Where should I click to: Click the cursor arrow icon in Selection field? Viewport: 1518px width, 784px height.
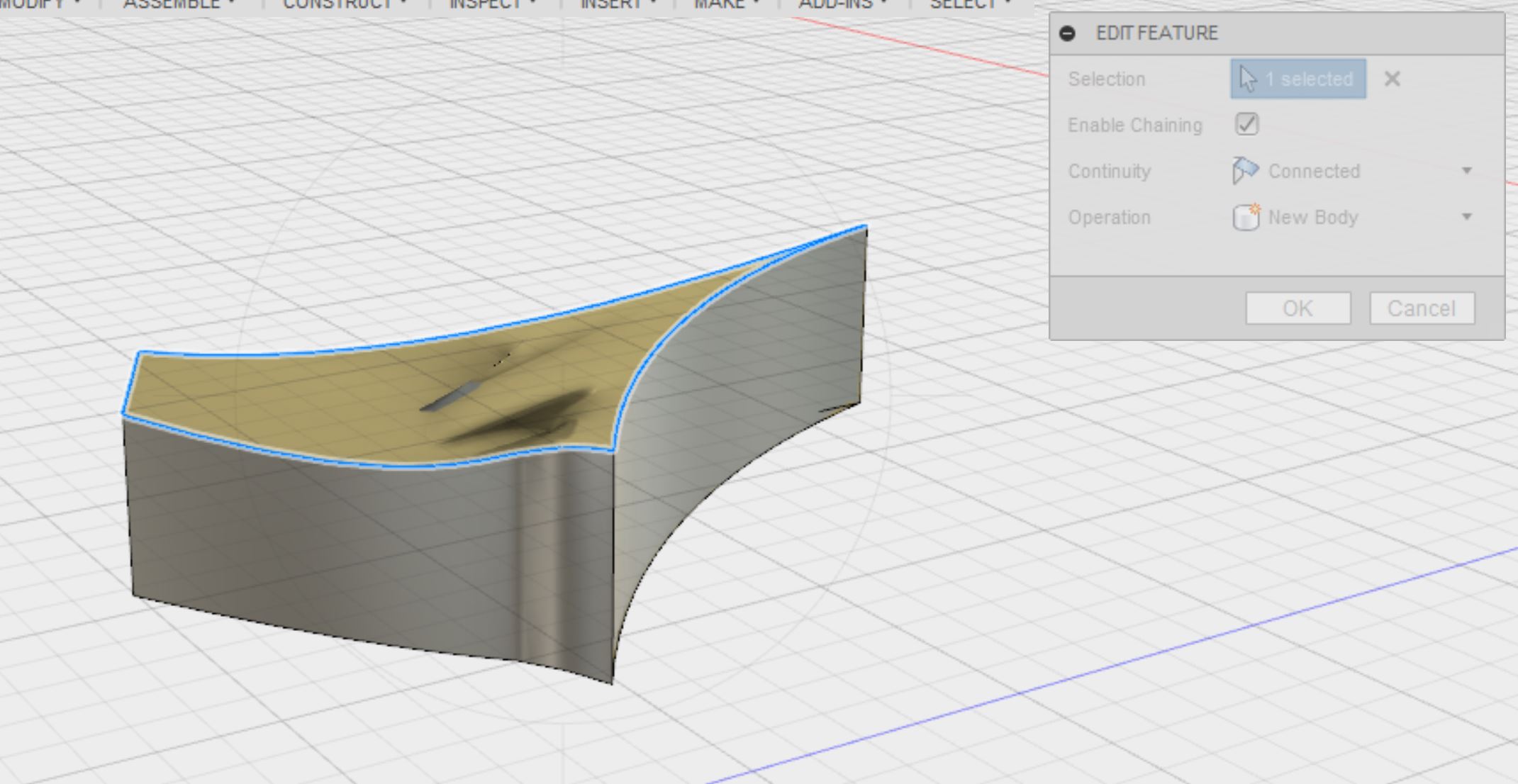point(1249,79)
